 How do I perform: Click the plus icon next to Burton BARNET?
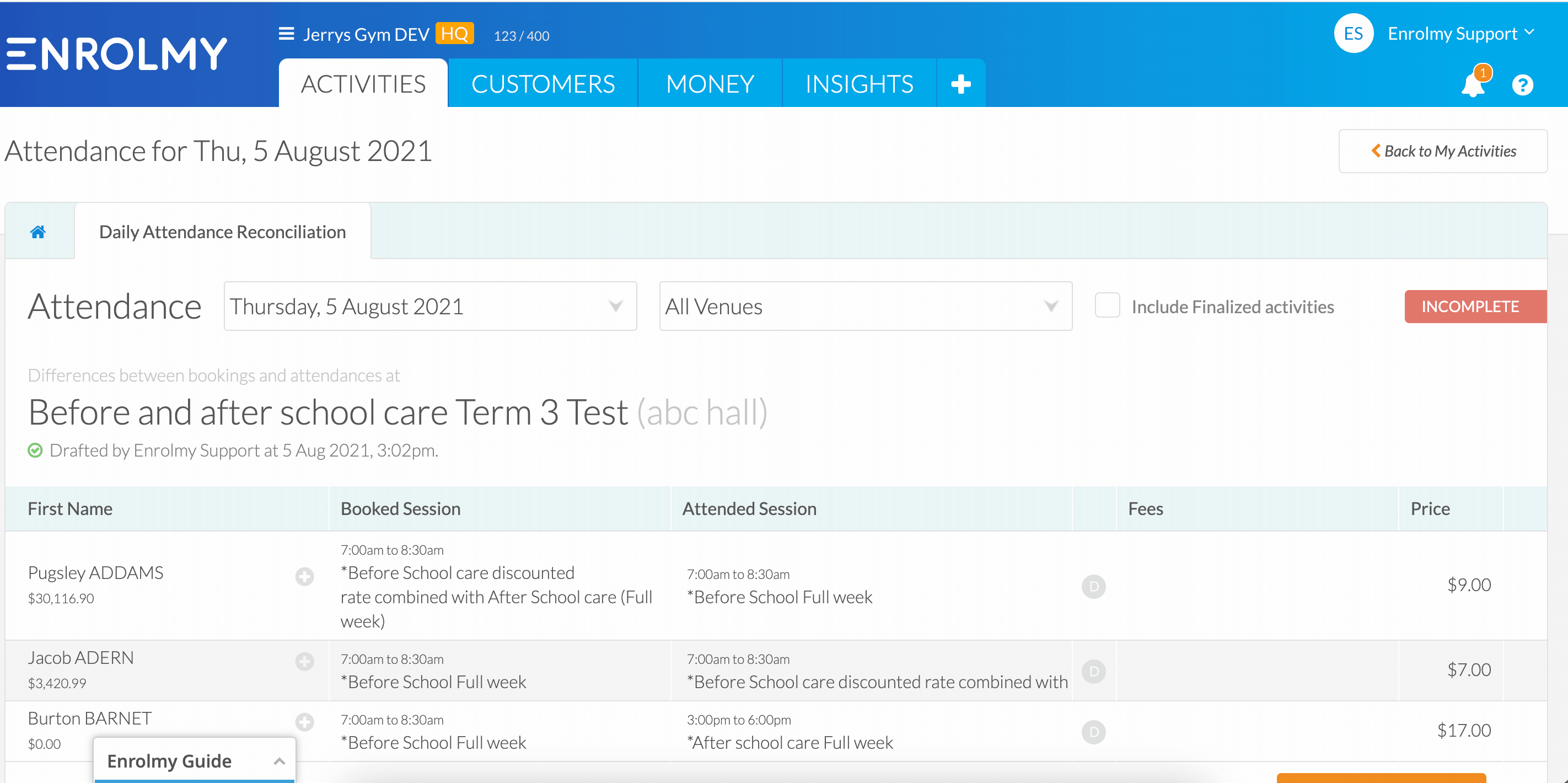304,721
